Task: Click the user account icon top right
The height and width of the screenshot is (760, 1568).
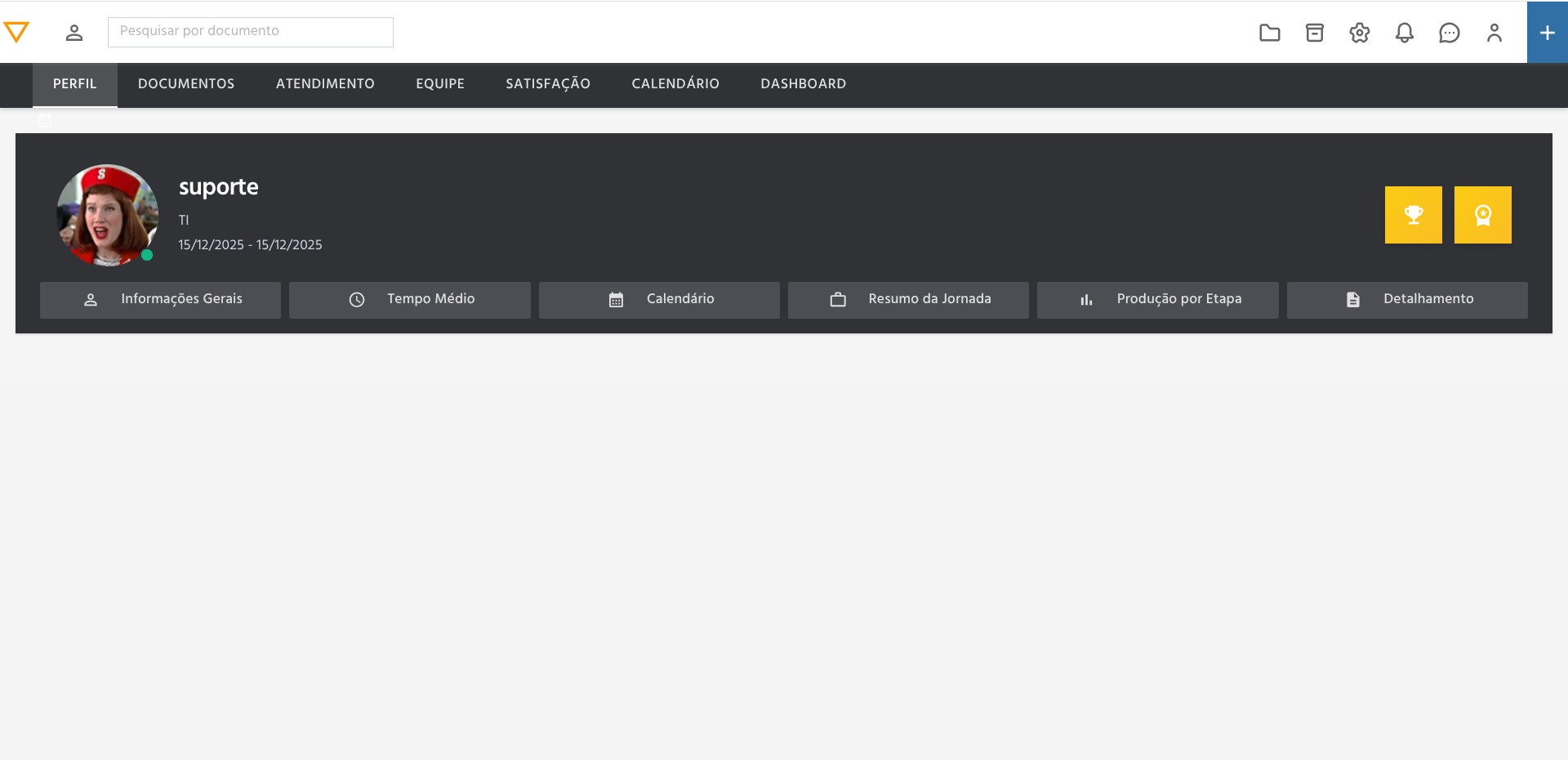Action: (1494, 33)
